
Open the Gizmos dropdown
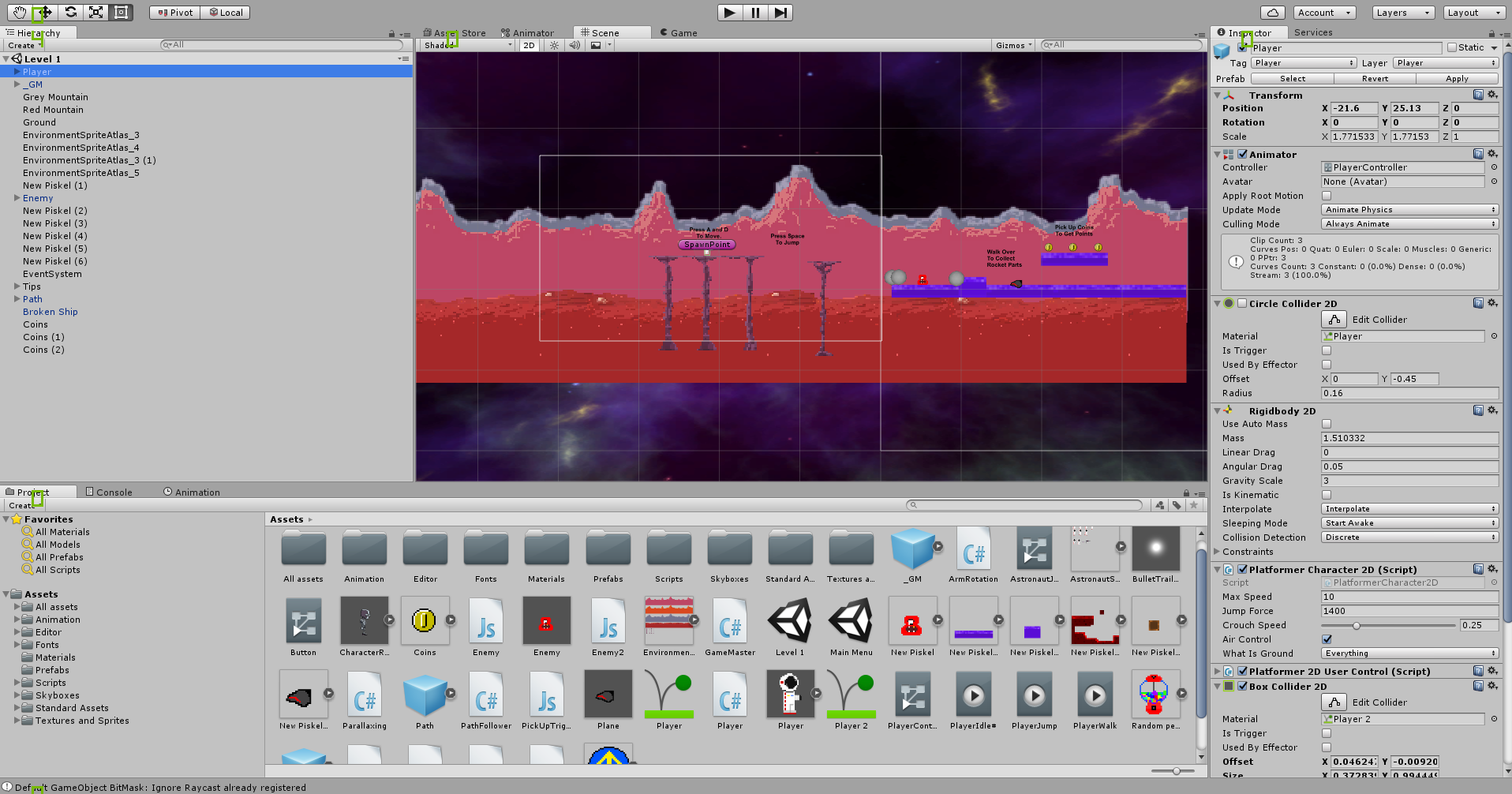click(x=1013, y=46)
